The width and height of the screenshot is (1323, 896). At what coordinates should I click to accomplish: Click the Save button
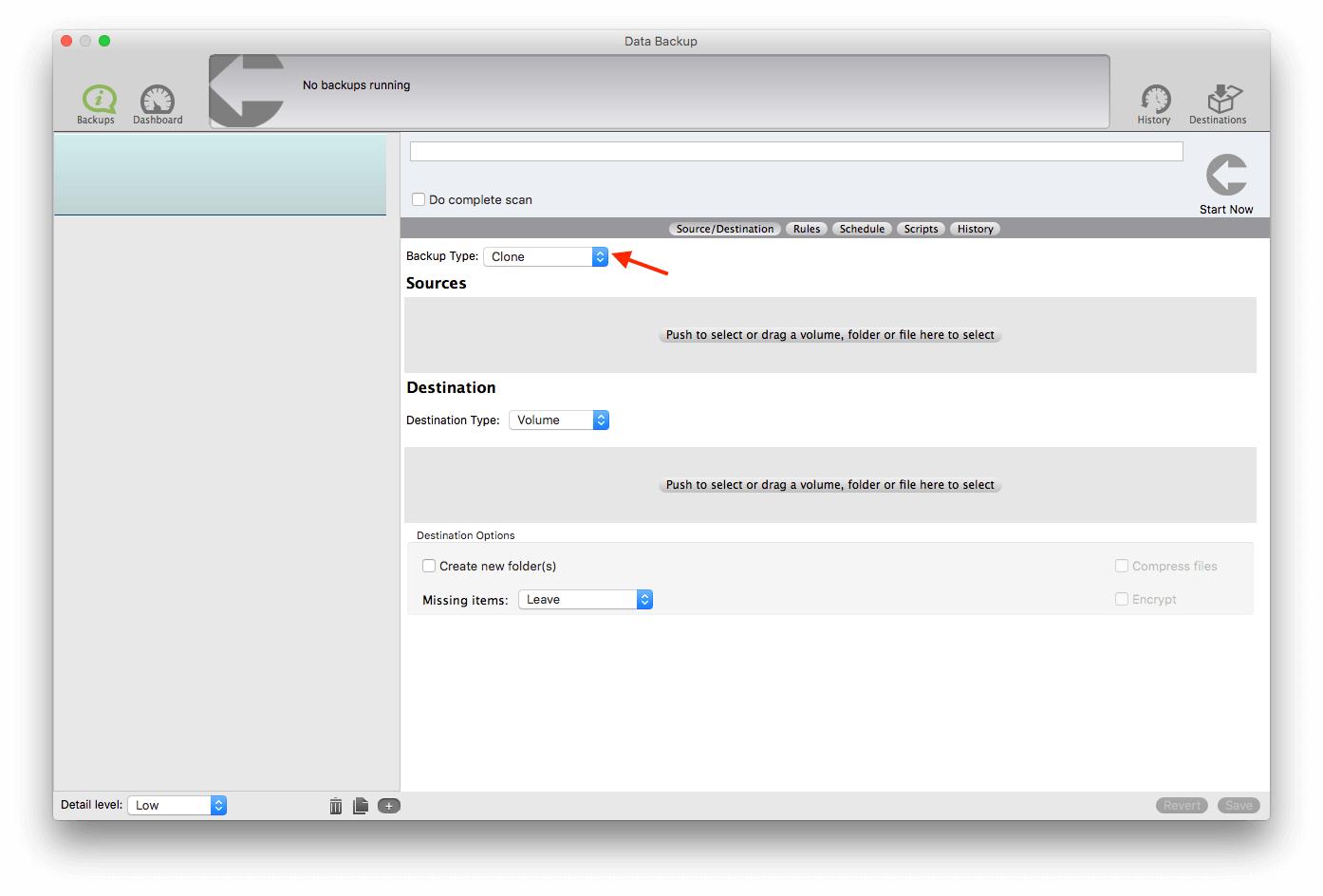click(1239, 804)
